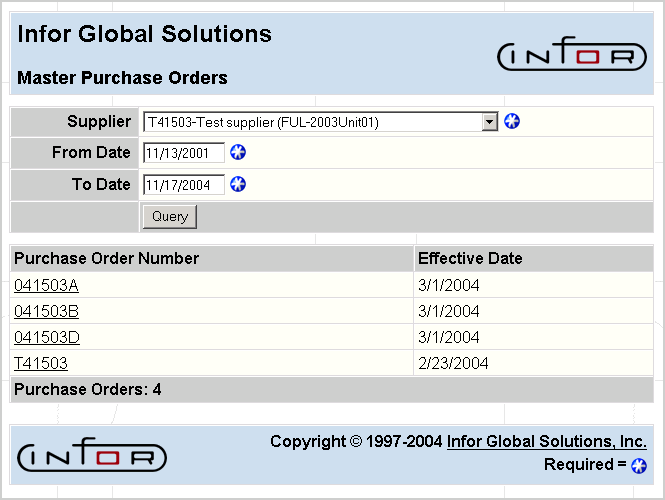Image resolution: width=665 pixels, height=500 pixels.
Task: Click the Infor logo in the header
Action: tap(572, 56)
